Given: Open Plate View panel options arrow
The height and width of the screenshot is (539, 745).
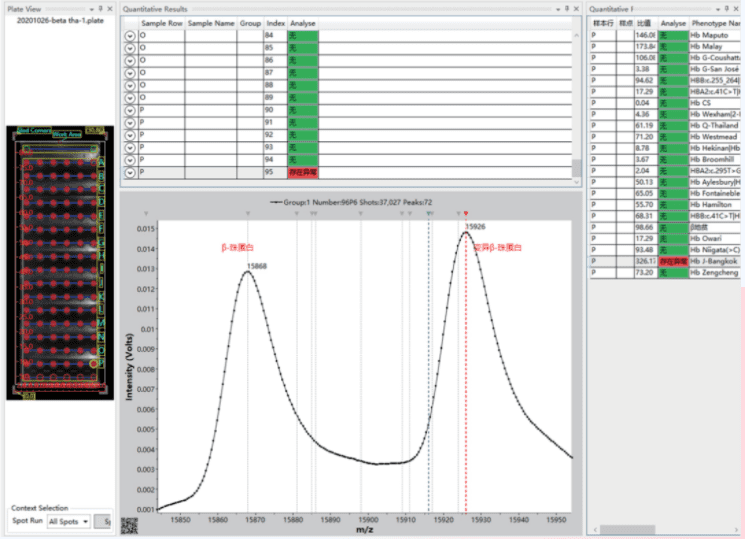Looking at the screenshot, I should click(92, 8).
